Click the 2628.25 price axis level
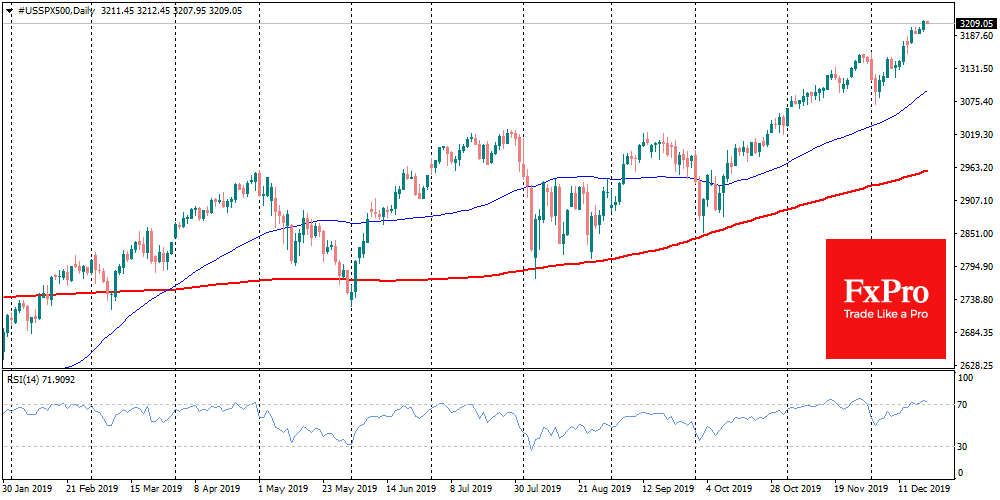 click(974, 366)
